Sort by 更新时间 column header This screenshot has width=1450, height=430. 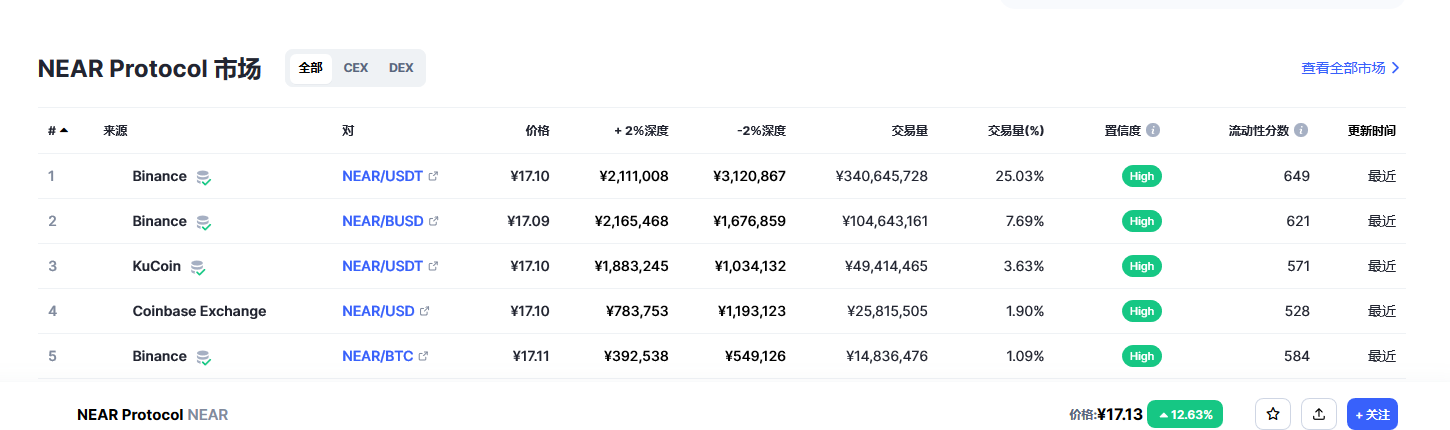tap(1371, 131)
